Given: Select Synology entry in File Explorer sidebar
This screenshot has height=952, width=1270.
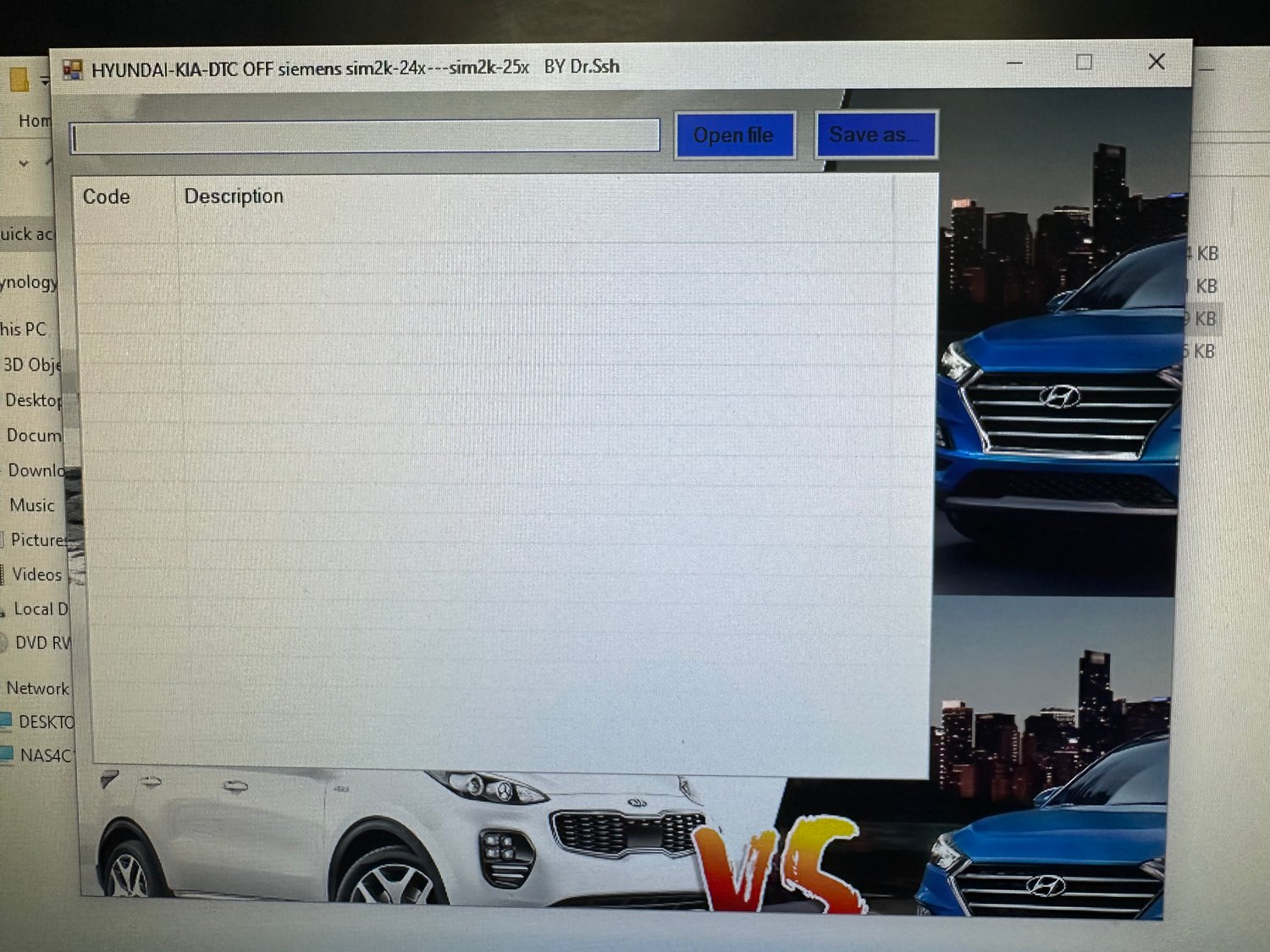Looking at the screenshot, I should point(29,282).
